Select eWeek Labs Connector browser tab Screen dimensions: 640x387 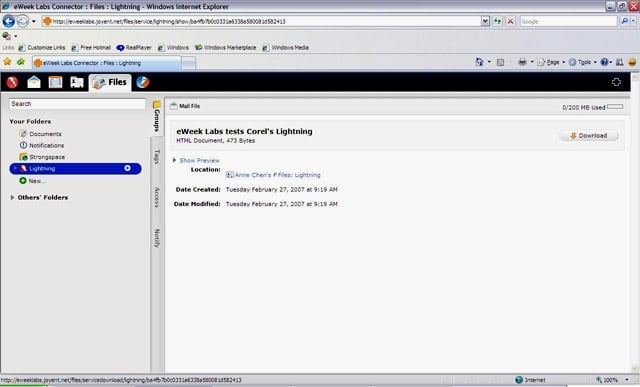[x=107, y=63]
